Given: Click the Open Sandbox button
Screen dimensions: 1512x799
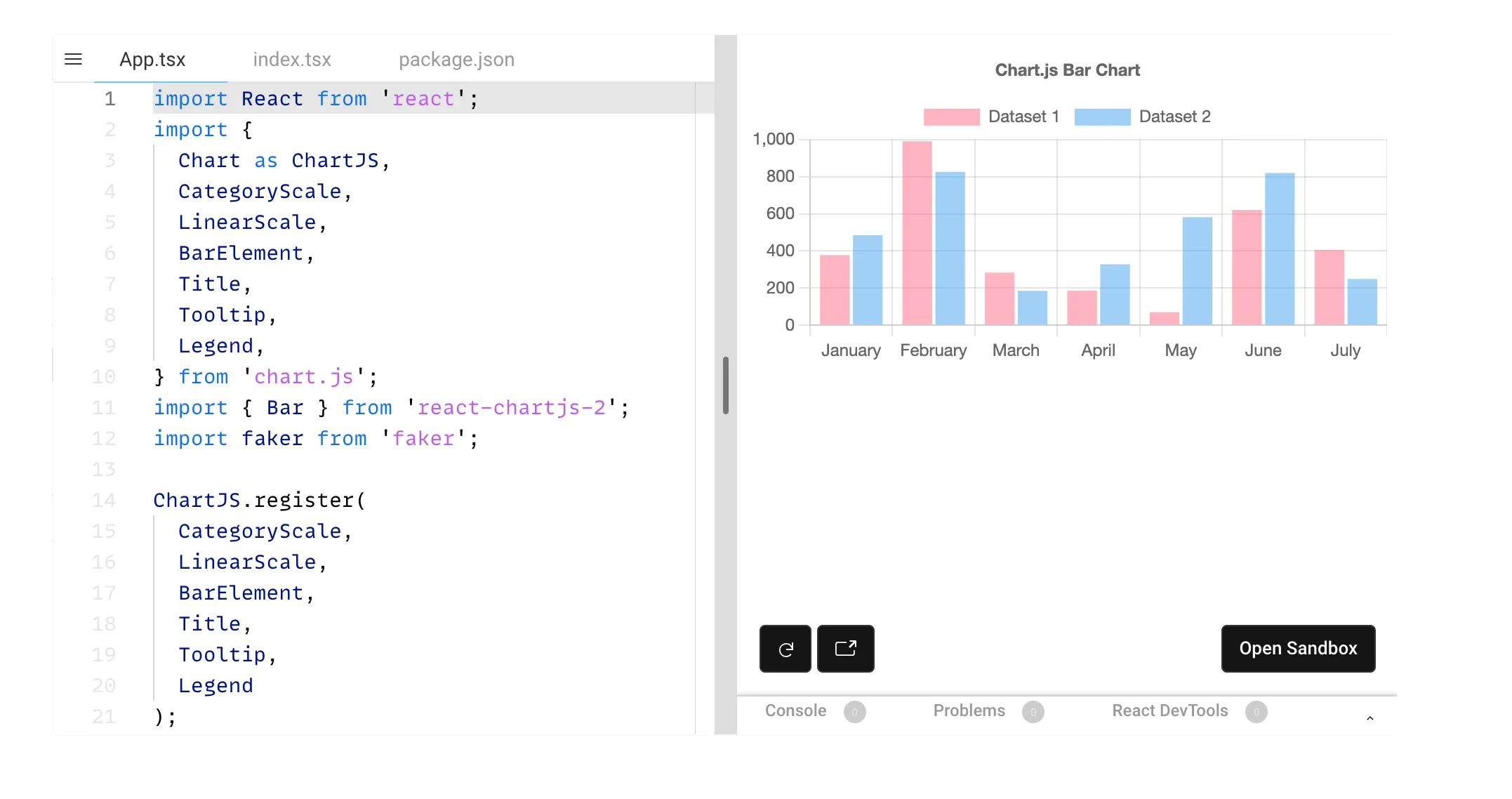Looking at the screenshot, I should 1297,648.
